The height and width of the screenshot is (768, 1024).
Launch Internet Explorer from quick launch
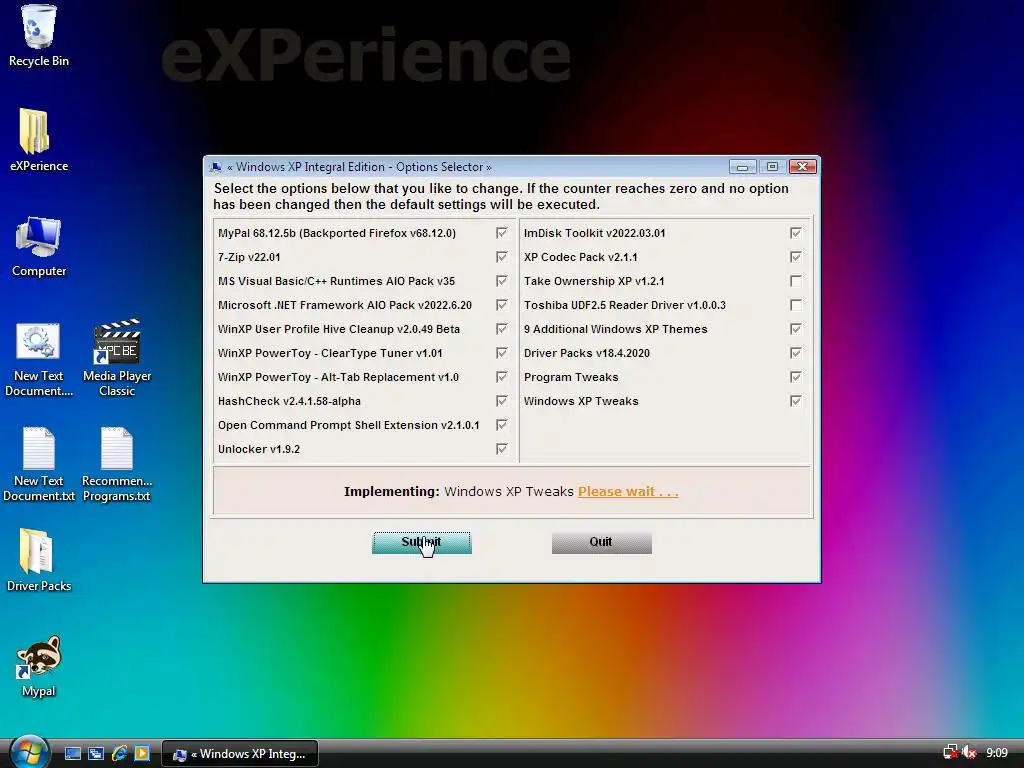[120, 754]
